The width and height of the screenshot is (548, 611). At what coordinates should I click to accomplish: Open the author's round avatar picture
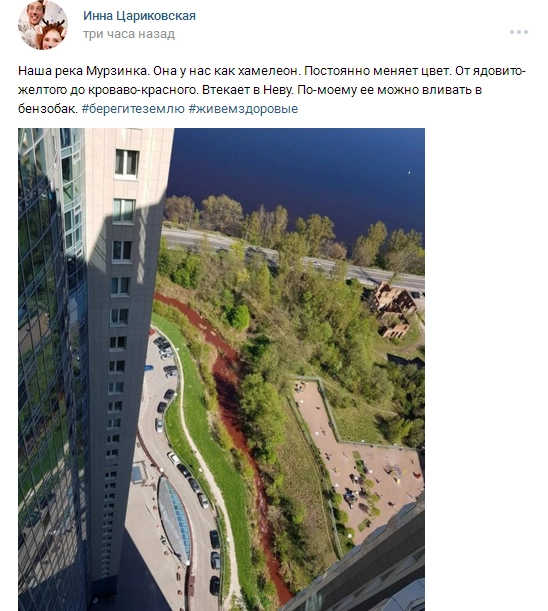(x=43, y=25)
